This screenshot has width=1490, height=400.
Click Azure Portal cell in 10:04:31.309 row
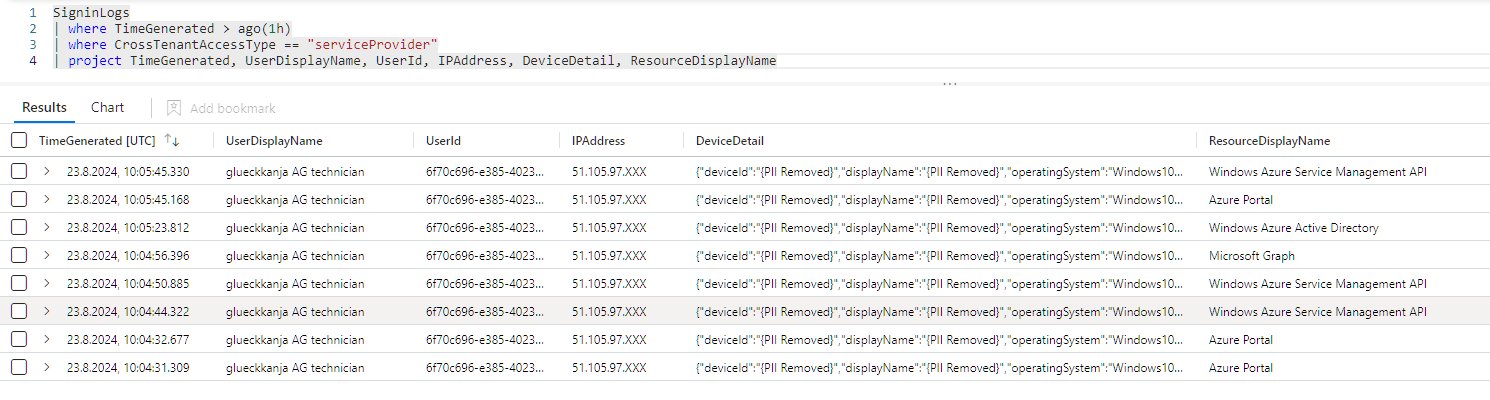[1240, 368]
